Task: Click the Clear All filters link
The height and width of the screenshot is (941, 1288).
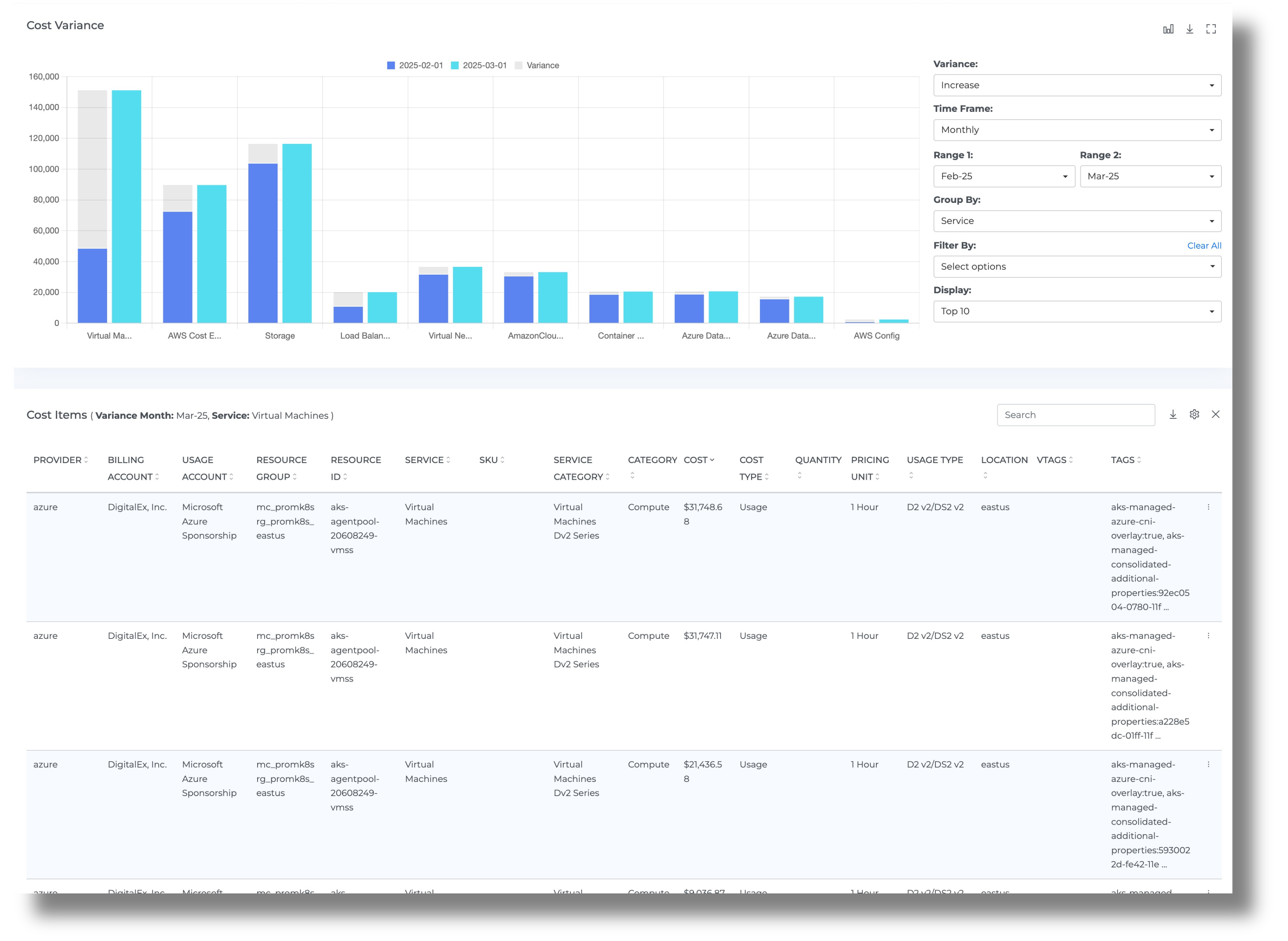Action: coord(1204,246)
